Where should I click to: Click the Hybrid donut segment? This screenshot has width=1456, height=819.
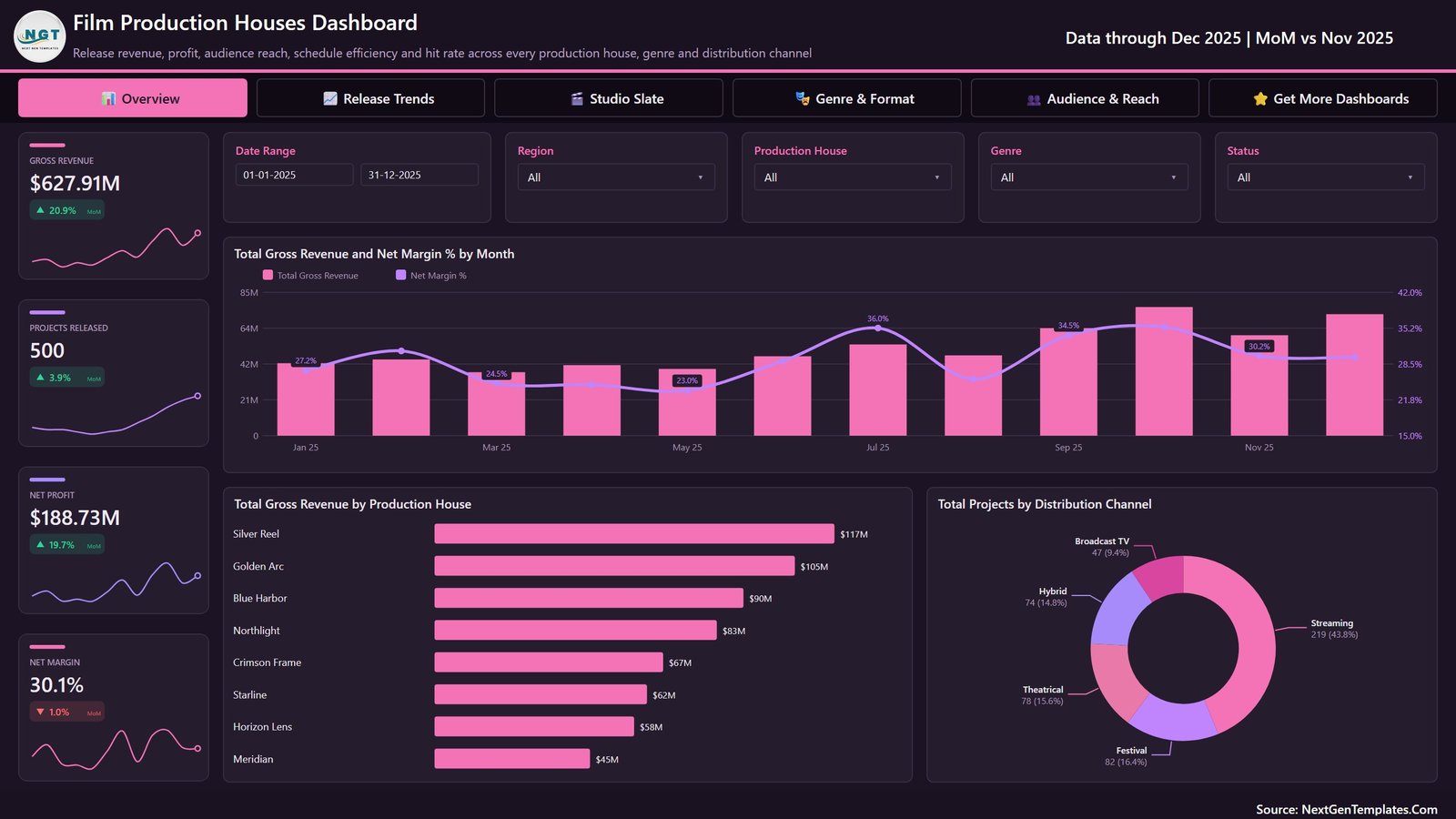(1116, 612)
